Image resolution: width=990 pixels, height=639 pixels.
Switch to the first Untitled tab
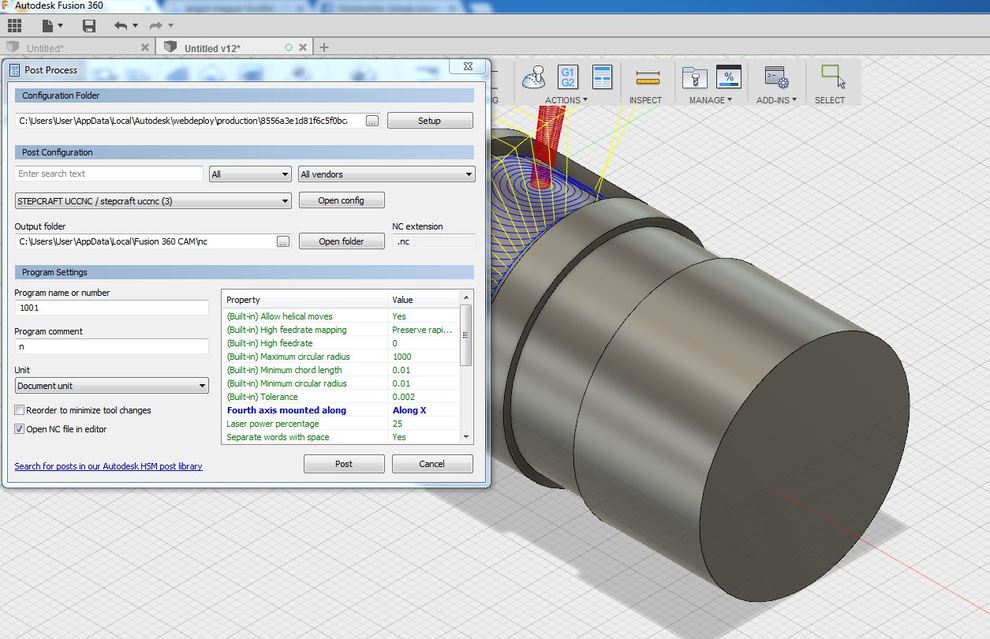pos(44,48)
